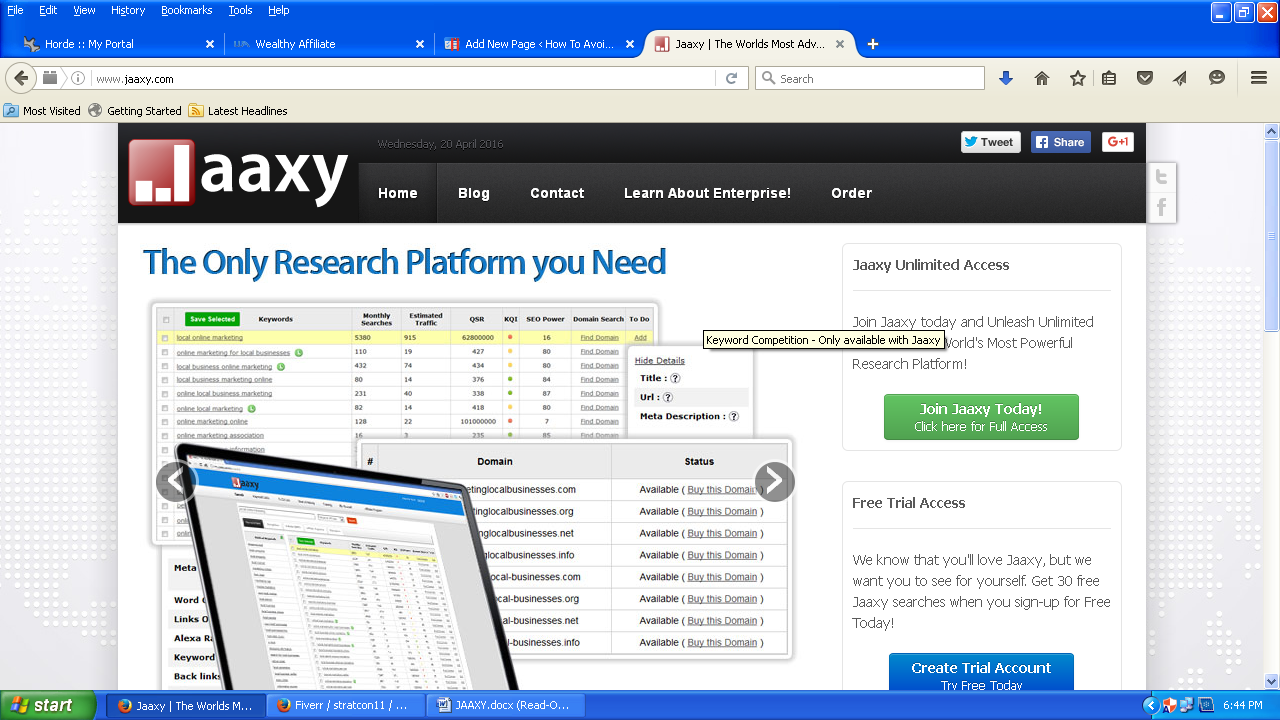The image size is (1280, 720).
Task: Open the Latest Headlines feed bookmark
Action: pos(238,111)
